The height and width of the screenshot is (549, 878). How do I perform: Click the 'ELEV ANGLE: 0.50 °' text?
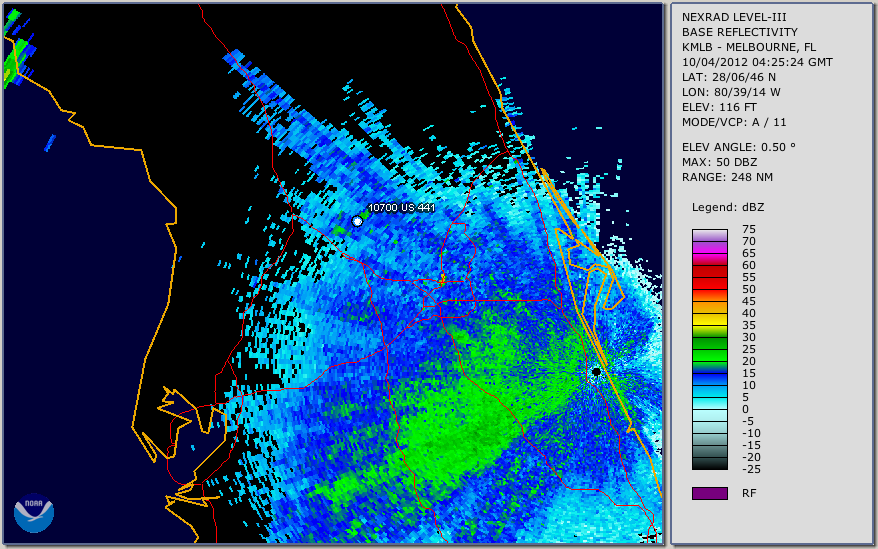tap(739, 147)
